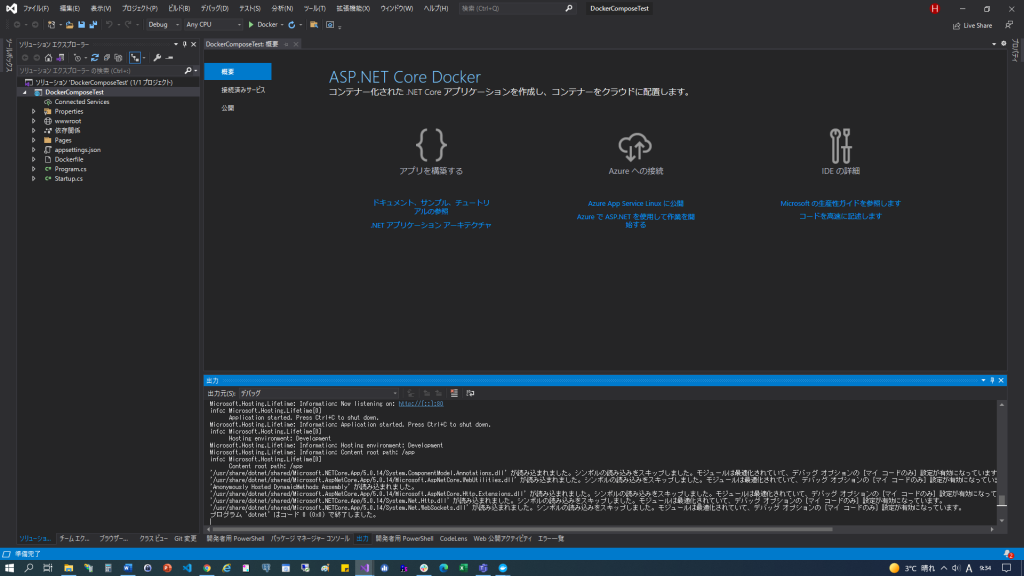Pin the Output panel with auto-hide pin
Image resolution: width=1024 pixels, height=576 pixels.
coord(992,380)
